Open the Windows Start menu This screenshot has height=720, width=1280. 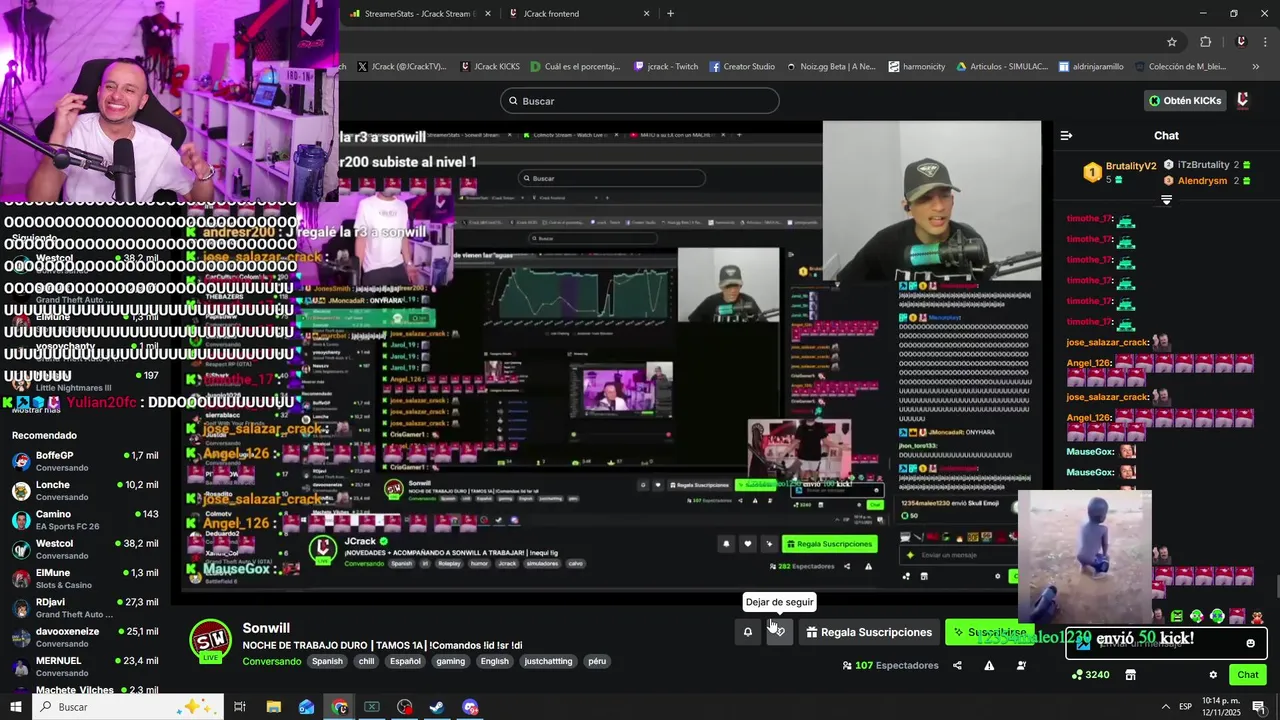click(x=16, y=707)
